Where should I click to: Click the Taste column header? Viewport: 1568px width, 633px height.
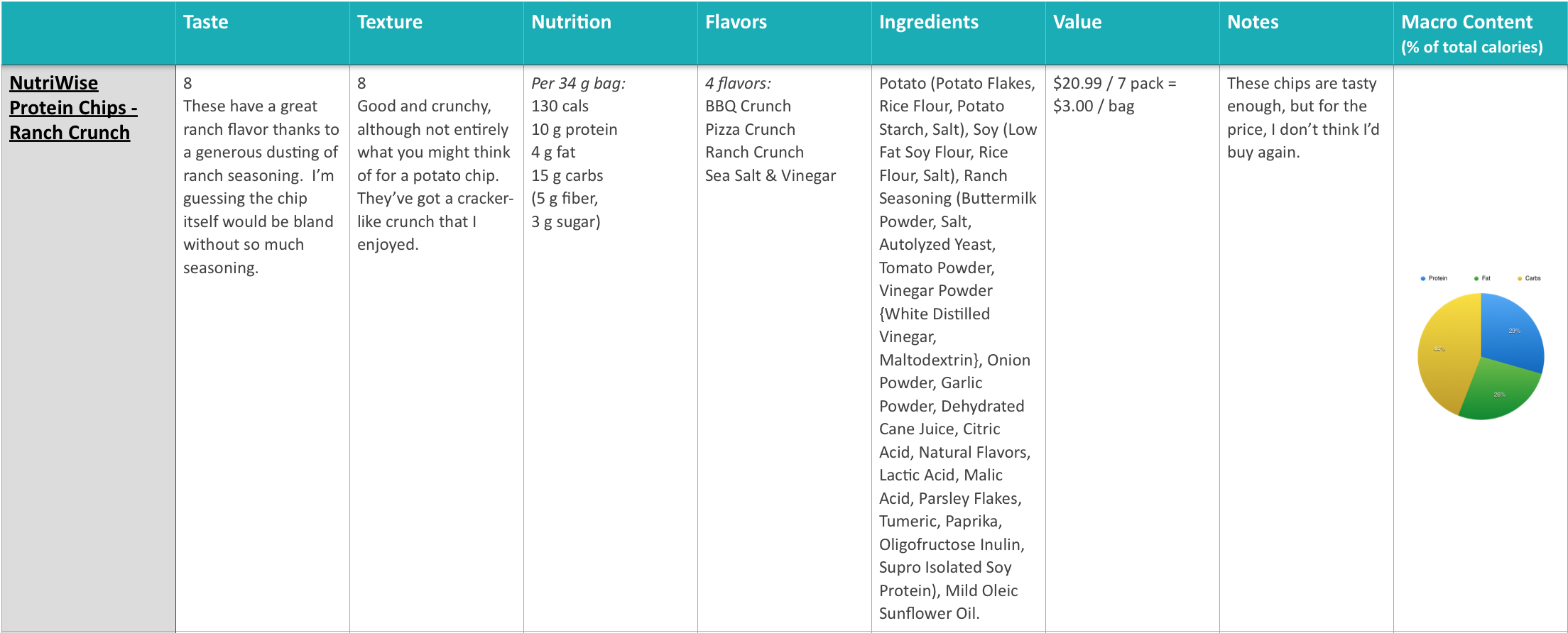click(x=206, y=22)
